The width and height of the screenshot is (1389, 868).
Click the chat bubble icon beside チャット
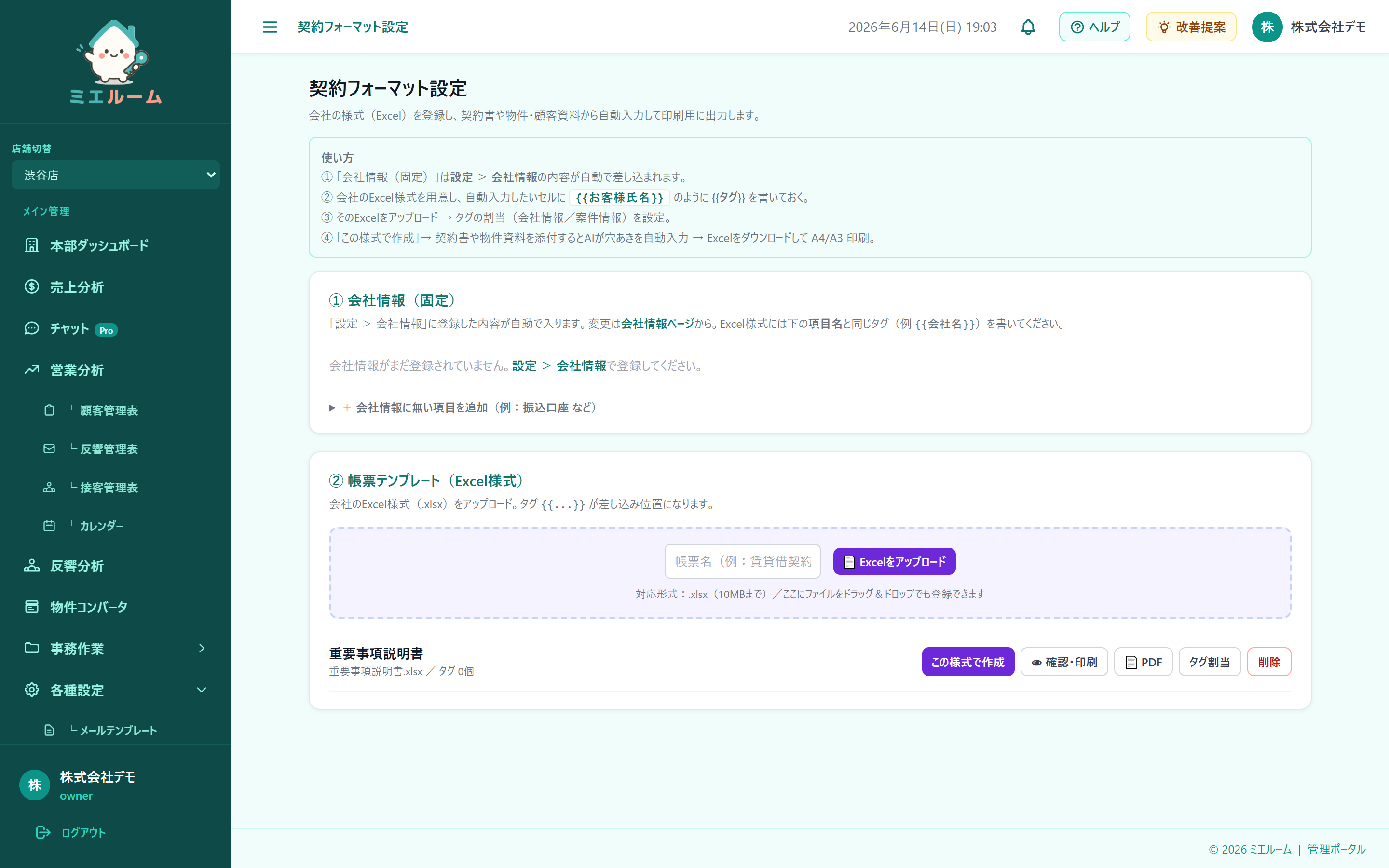[x=32, y=328]
